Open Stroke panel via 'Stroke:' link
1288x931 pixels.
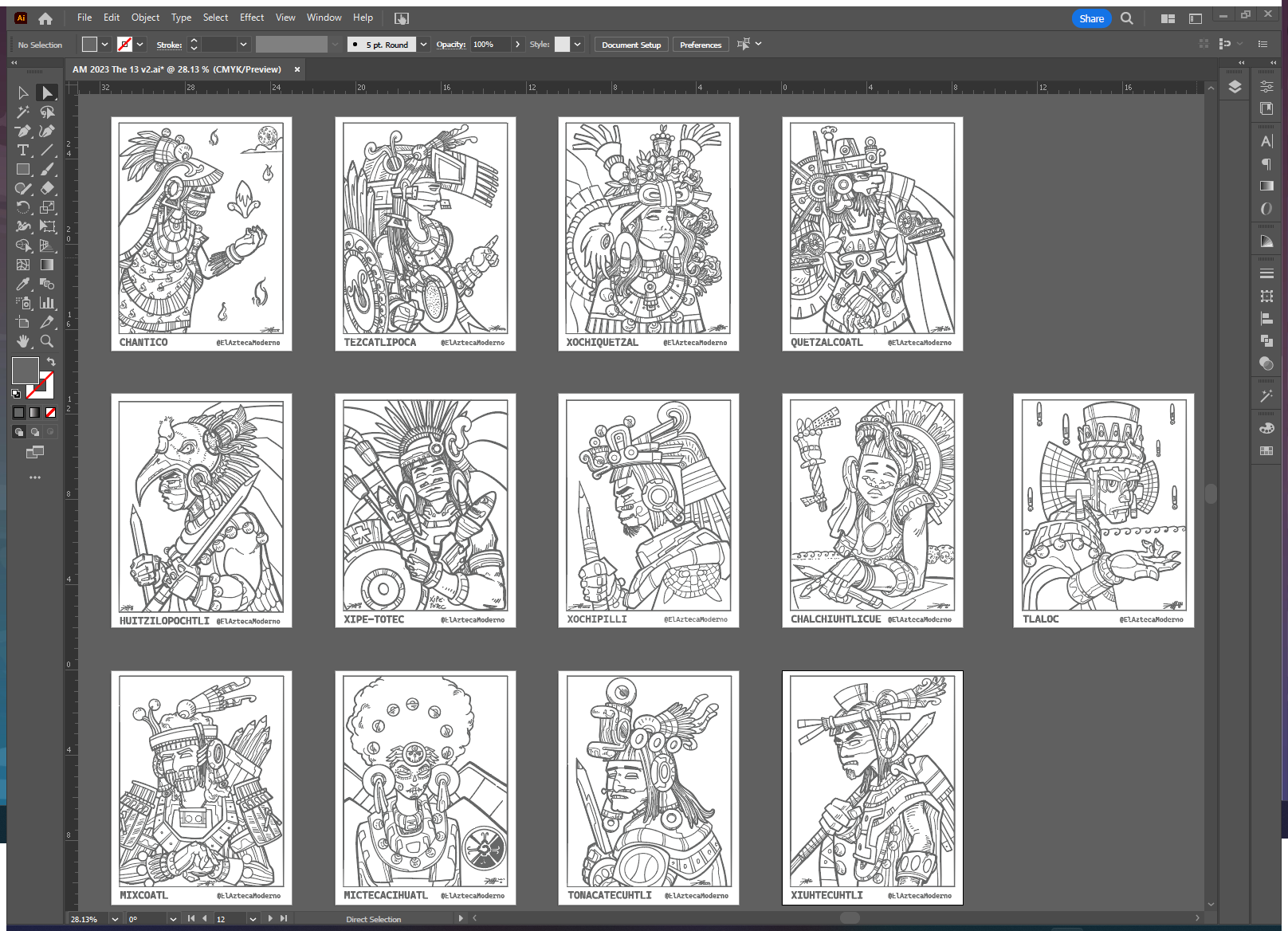click(x=169, y=45)
